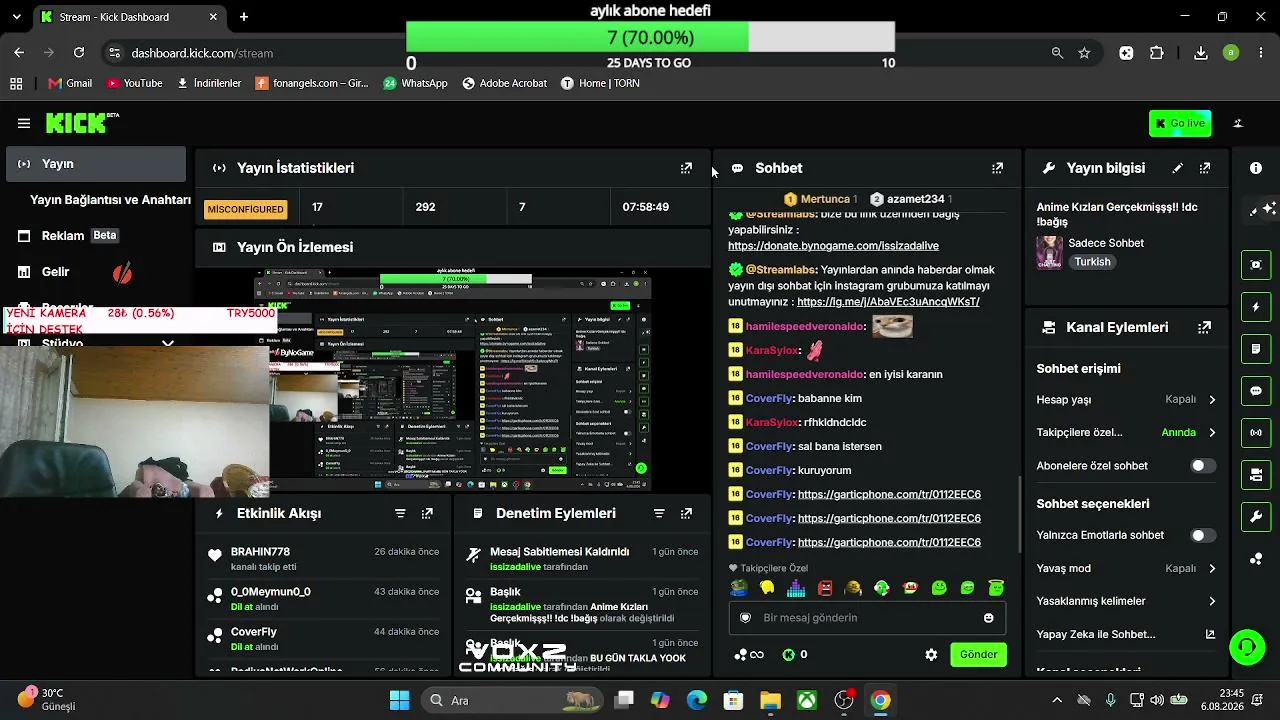The height and width of the screenshot is (720, 1280).
Task: Click the taskbar Ara search box
Action: click(x=510, y=700)
